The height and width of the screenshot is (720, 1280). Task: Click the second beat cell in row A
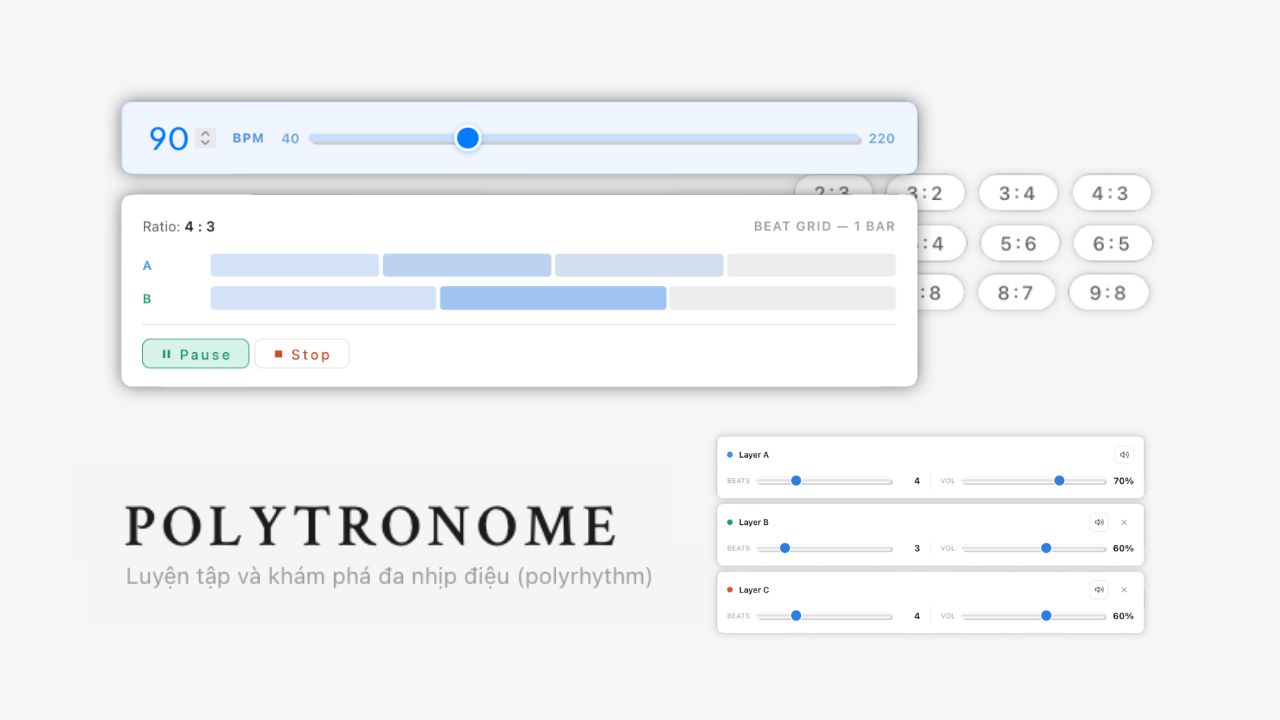click(467, 265)
